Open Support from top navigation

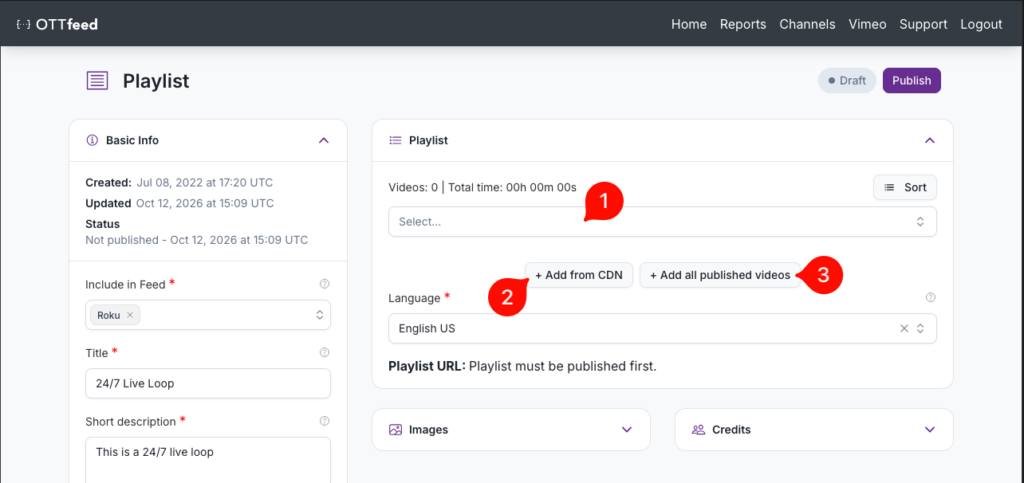[x=923, y=24]
